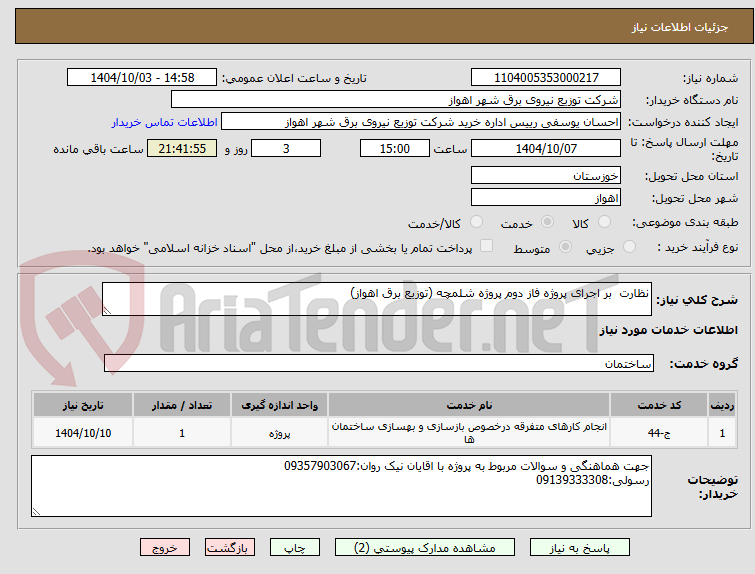Click the province field خوزستان
755x574 pixels.
(546, 176)
